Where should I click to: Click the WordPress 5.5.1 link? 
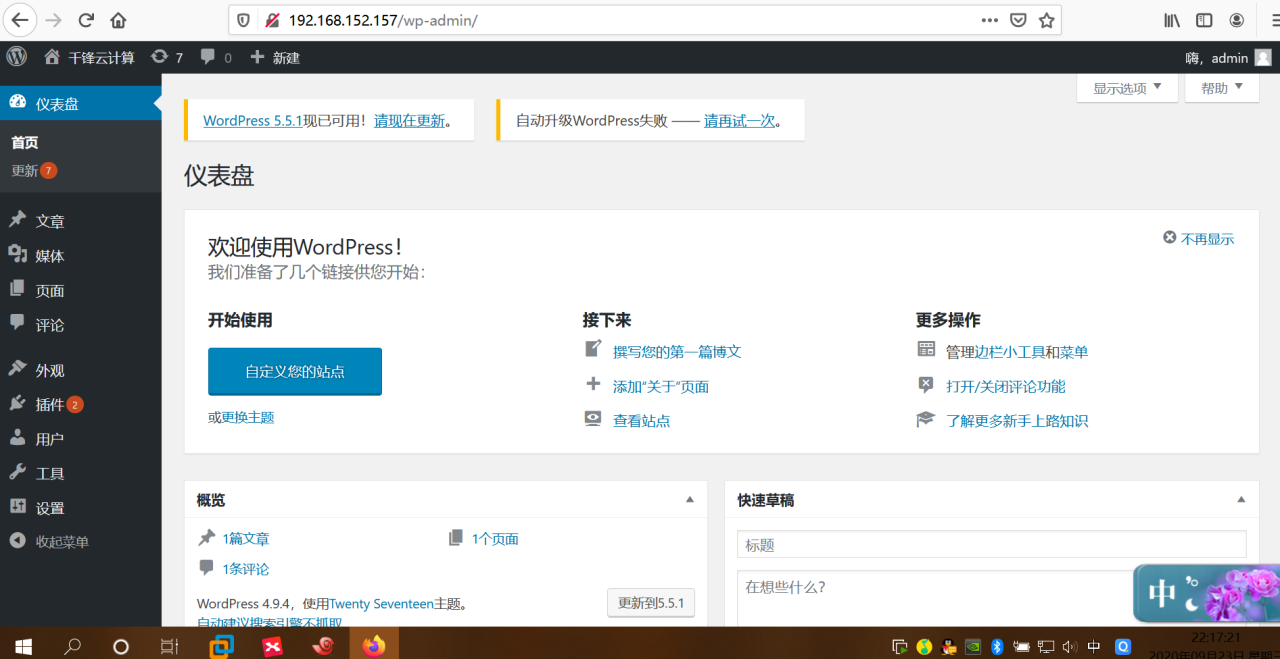coord(253,120)
